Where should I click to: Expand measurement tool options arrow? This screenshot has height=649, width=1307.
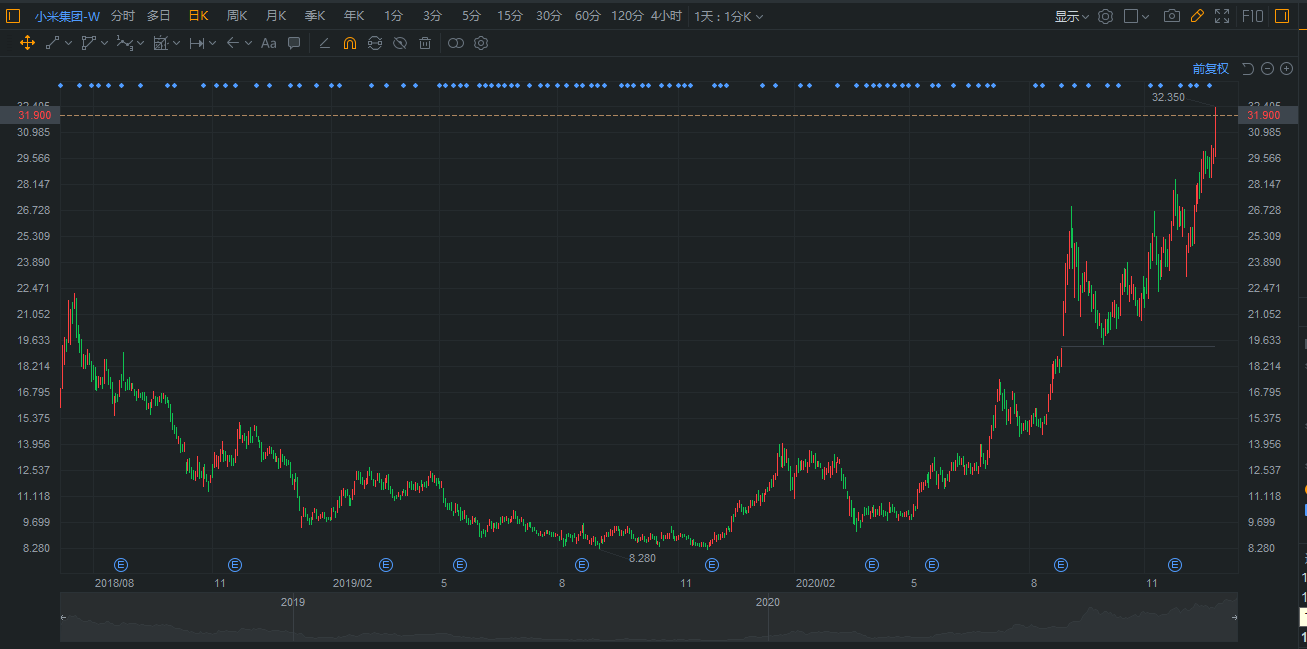tap(176, 43)
